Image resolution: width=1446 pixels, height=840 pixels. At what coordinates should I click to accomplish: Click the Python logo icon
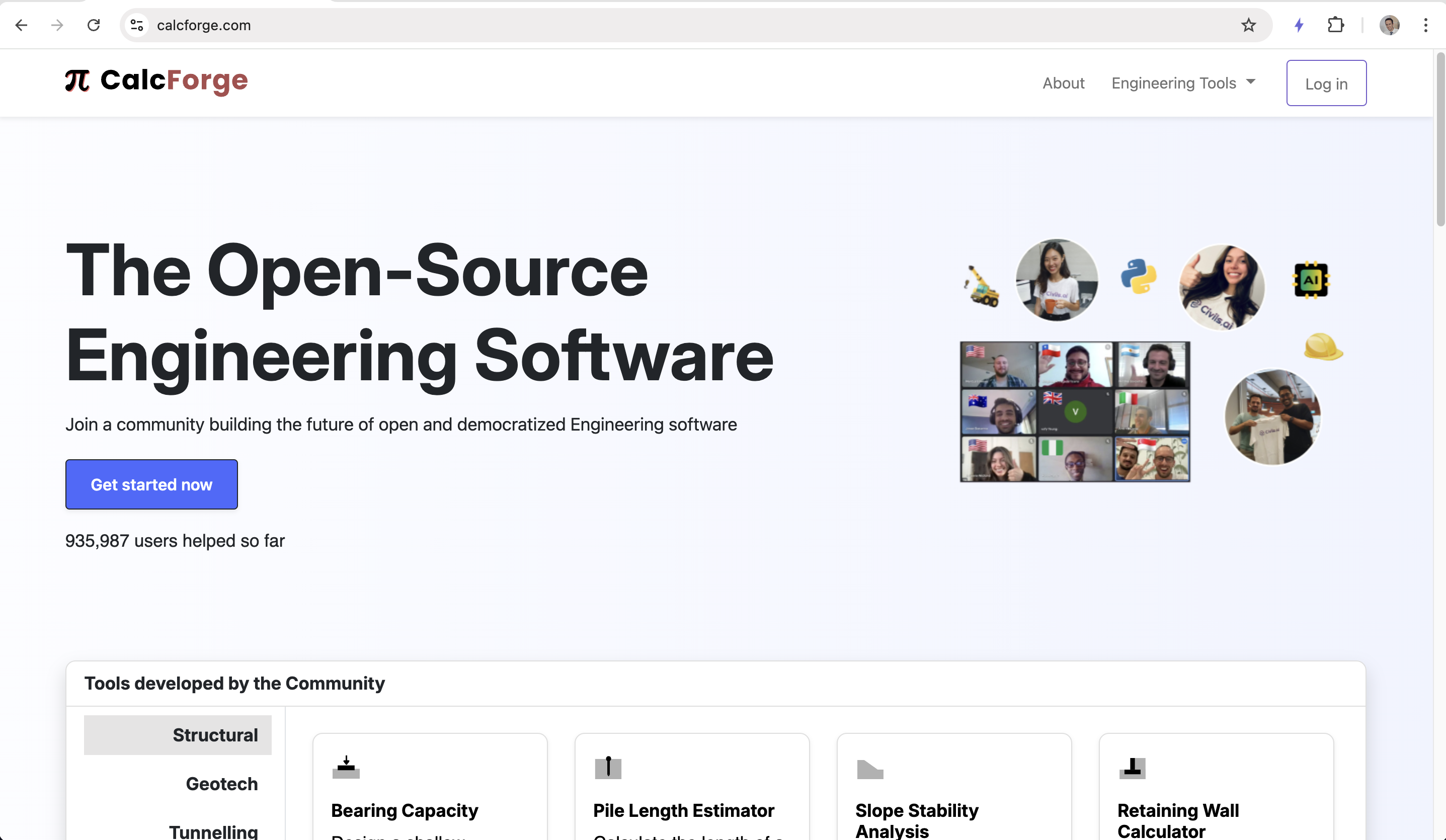click(x=1139, y=276)
